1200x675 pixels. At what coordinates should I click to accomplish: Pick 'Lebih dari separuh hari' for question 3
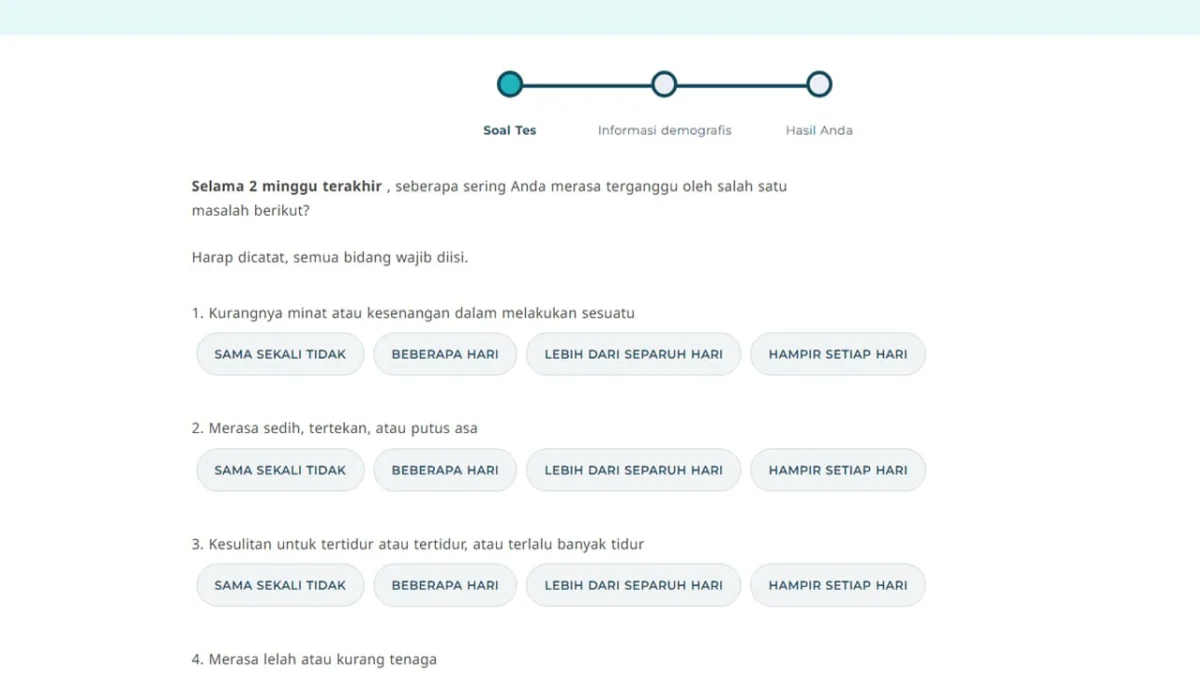(634, 585)
